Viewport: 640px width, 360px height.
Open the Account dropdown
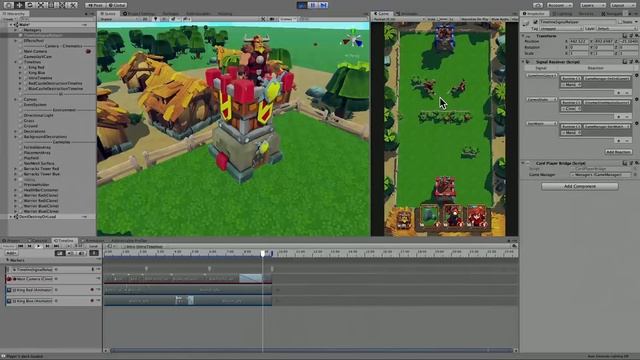(x=559, y=5)
